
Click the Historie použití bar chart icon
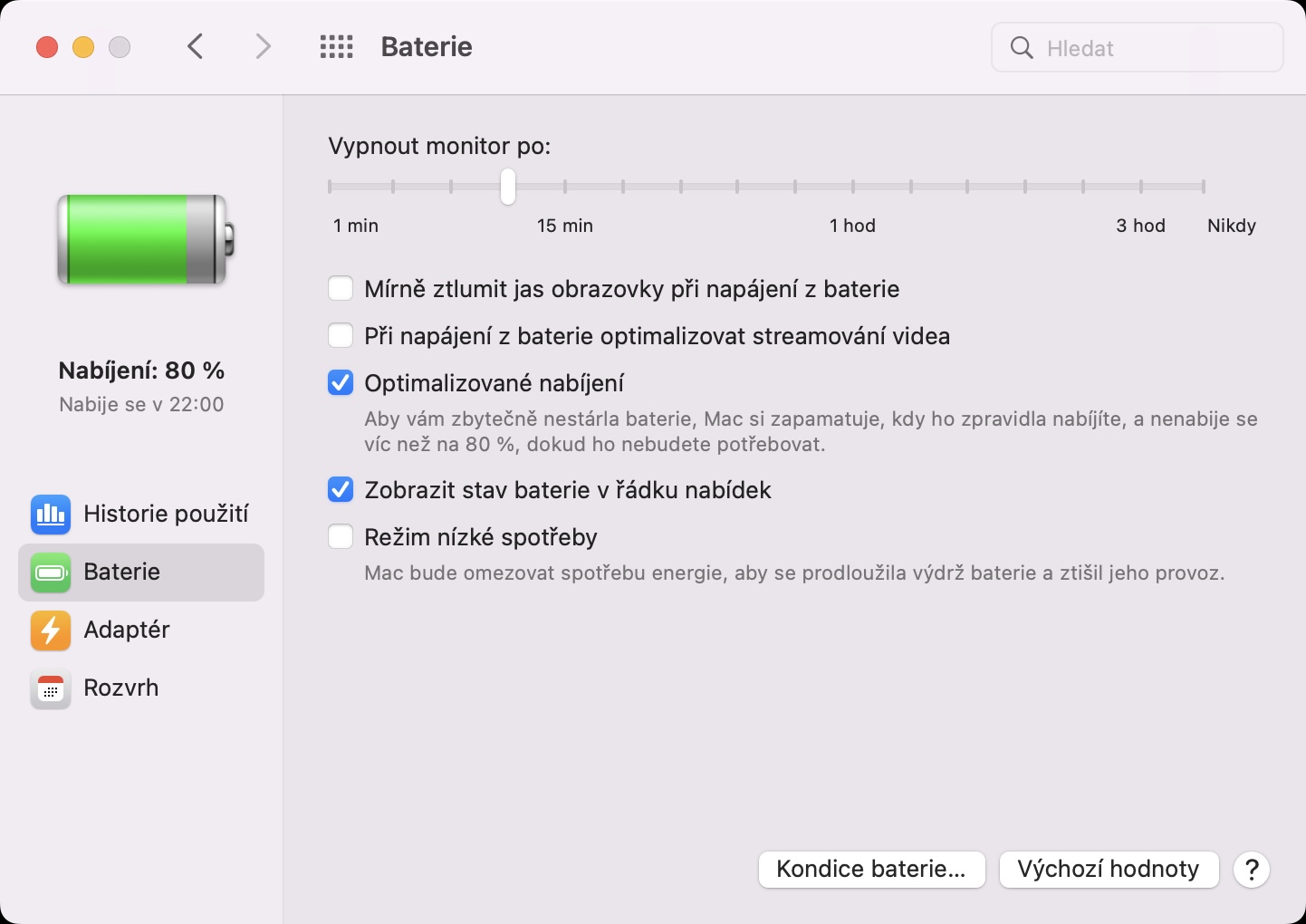point(51,515)
